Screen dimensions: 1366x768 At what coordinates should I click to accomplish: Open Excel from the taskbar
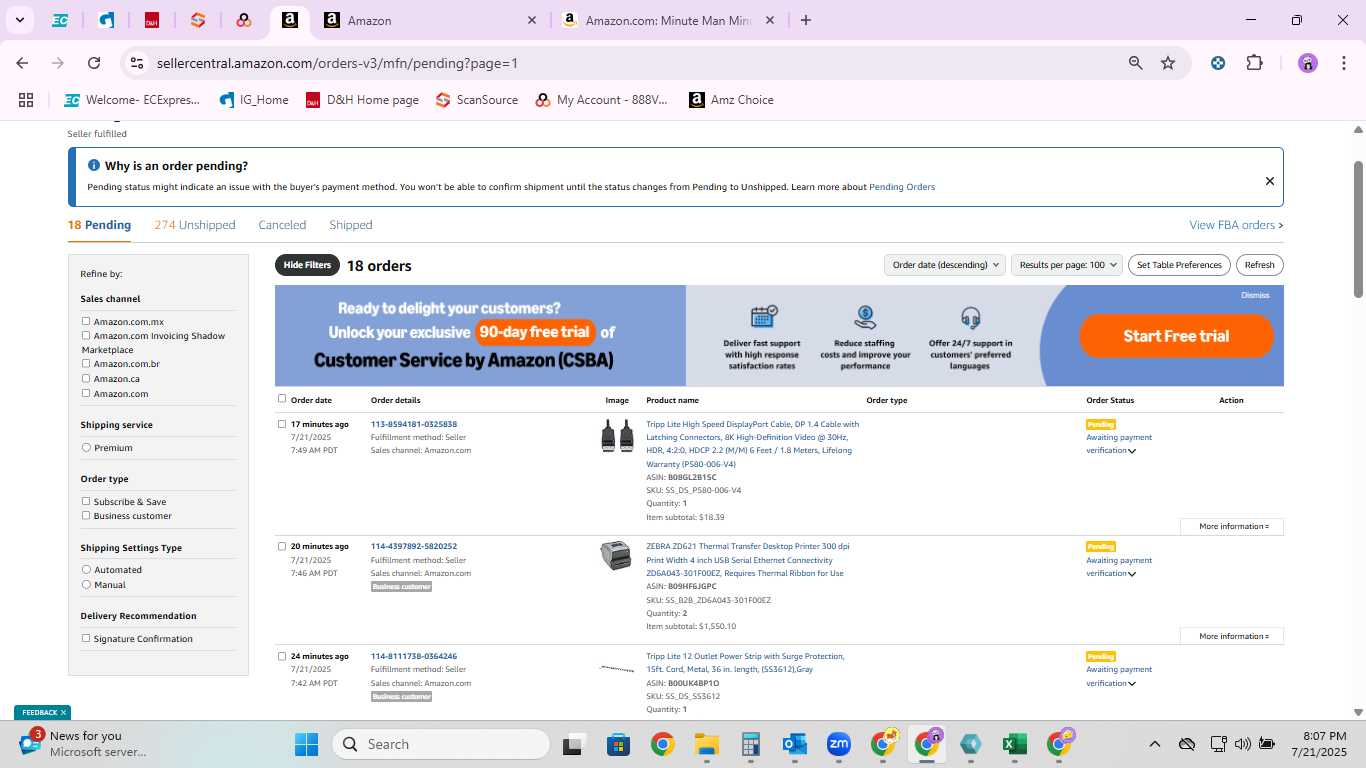pyautogui.click(x=1014, y=744)
